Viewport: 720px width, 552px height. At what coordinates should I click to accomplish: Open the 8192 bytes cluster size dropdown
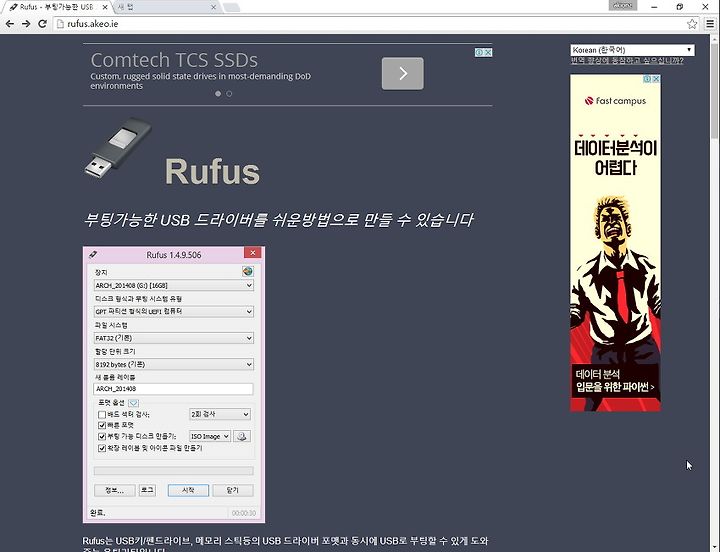[x=174, y=364]
